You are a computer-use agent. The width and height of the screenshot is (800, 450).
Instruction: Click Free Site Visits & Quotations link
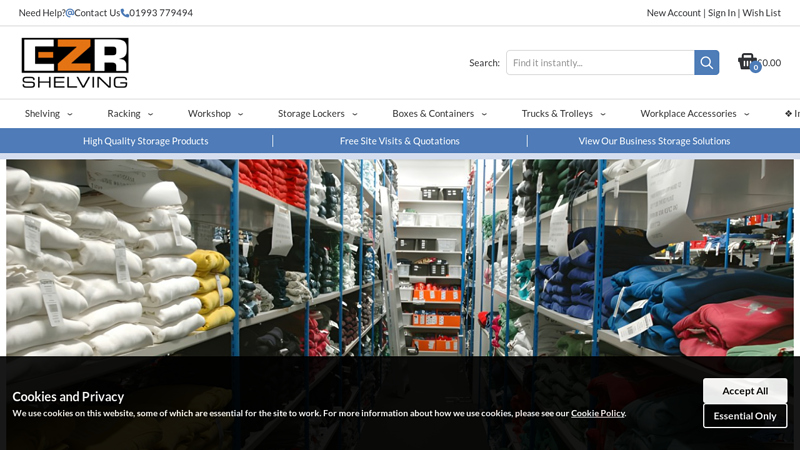pos(399,141)
